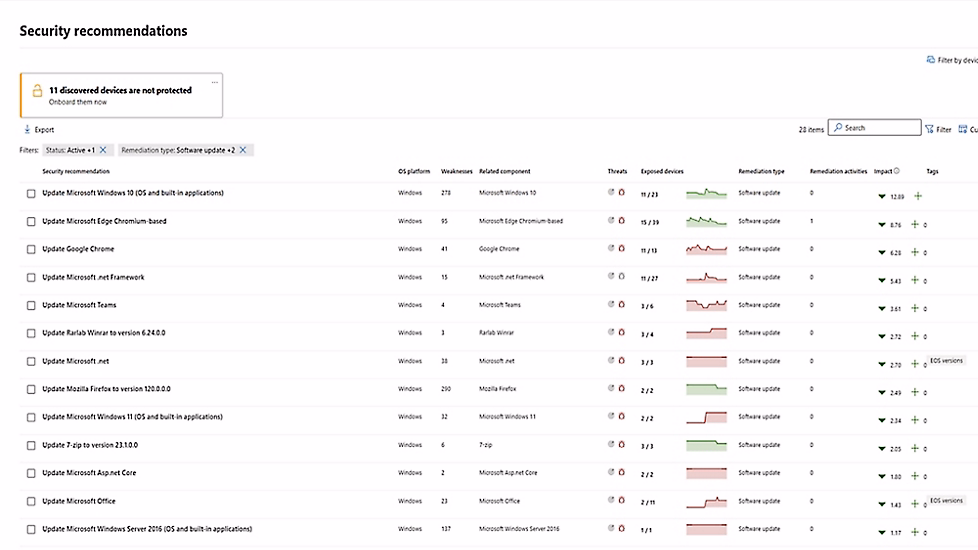The height and width of the screenshot is (550, 978).
Task: Click EOS versions tag on Update Microsoft Office
Action: tap(946, 500)
